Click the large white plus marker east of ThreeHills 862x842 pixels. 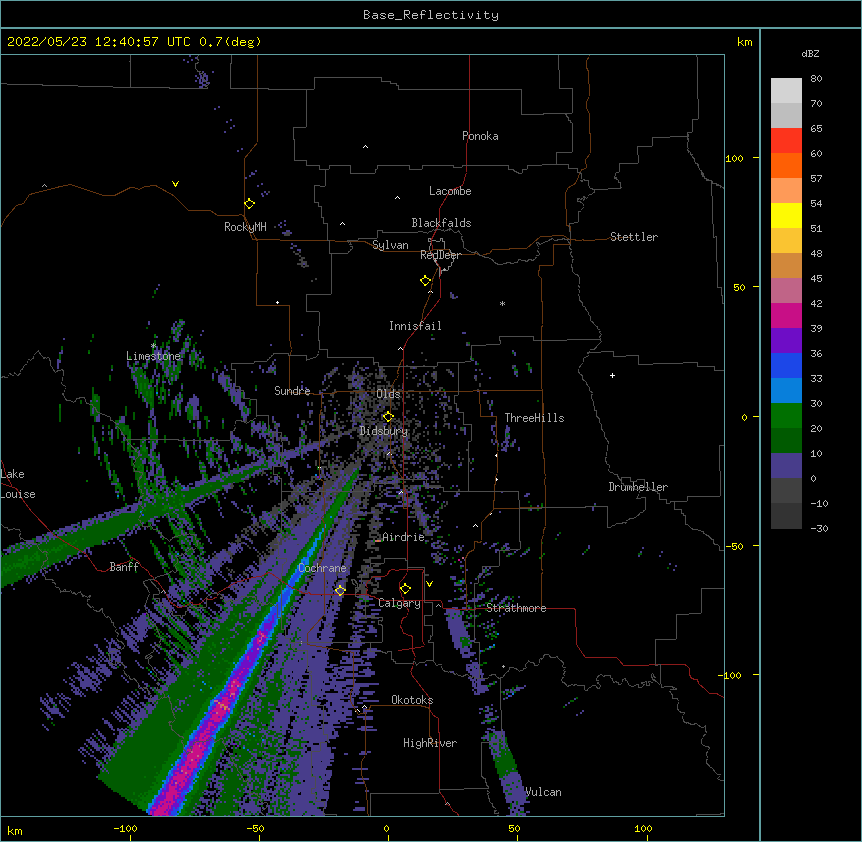click(612, 375)
